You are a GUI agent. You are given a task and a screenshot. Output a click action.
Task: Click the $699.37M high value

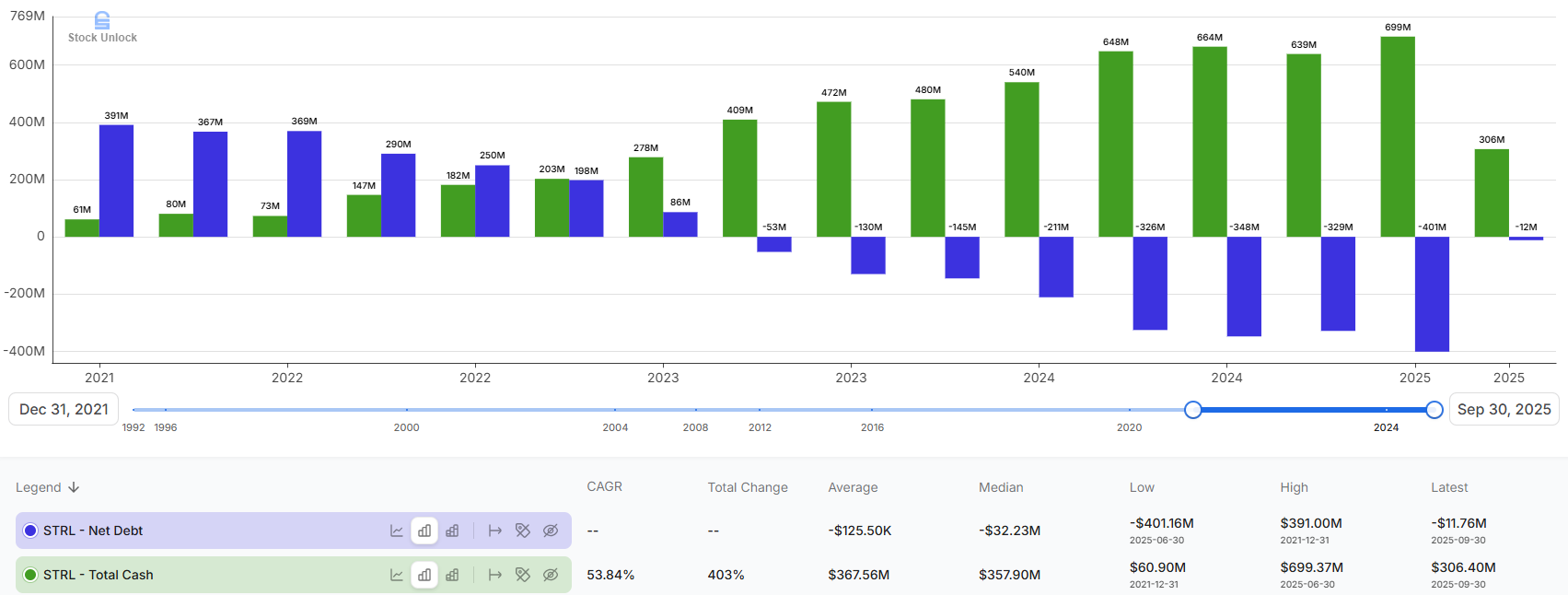coord(1311,567)
